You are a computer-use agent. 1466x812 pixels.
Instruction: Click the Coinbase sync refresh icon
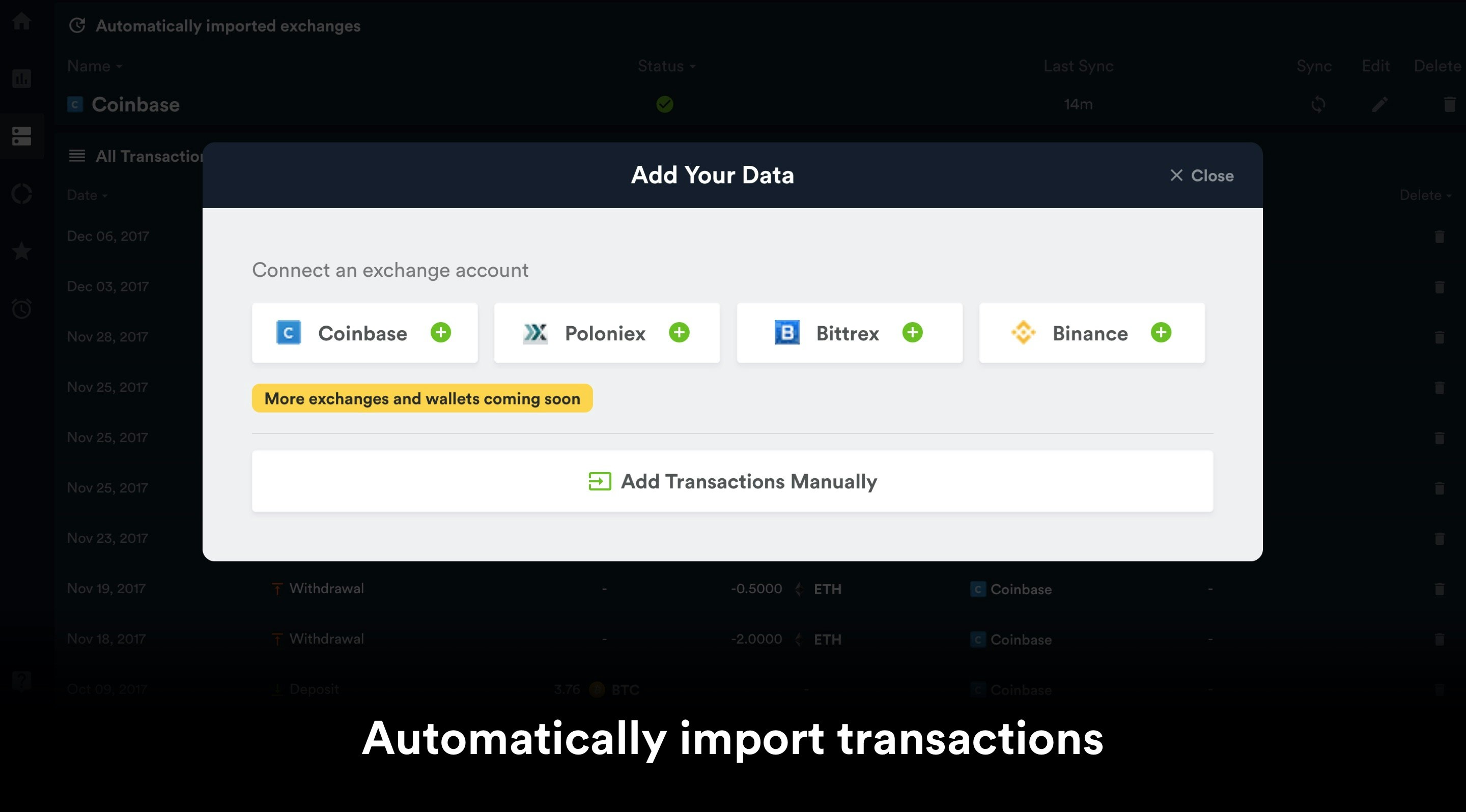point(1318,105)
